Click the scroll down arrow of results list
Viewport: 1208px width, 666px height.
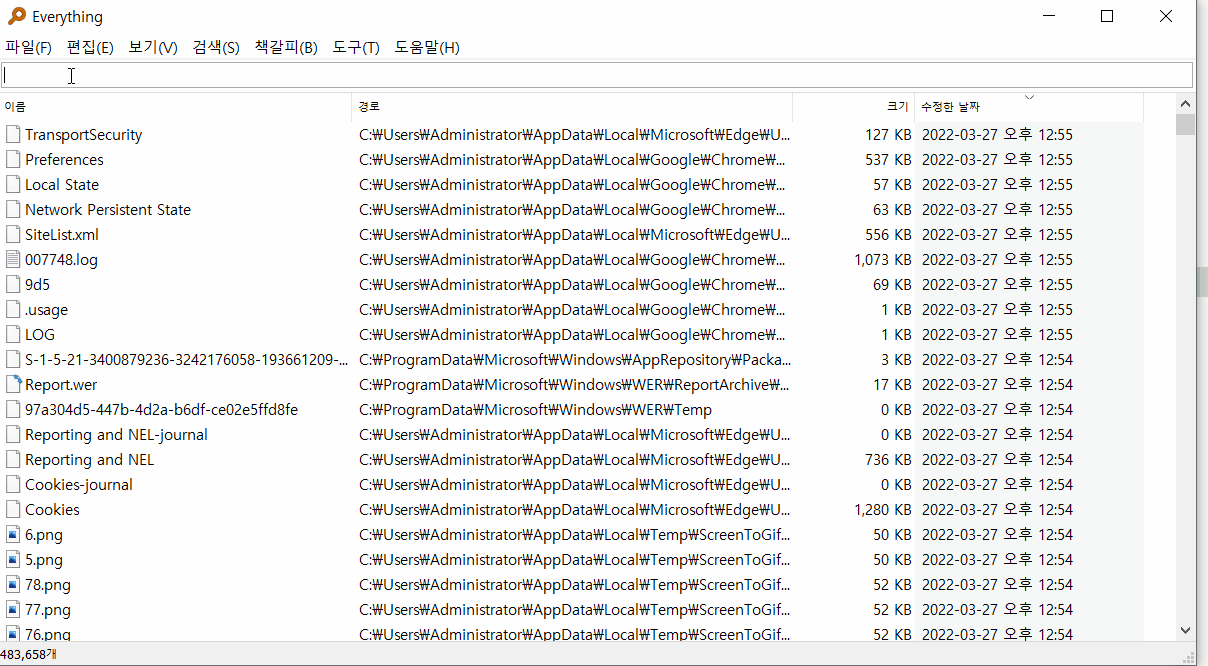point(1186,630)
